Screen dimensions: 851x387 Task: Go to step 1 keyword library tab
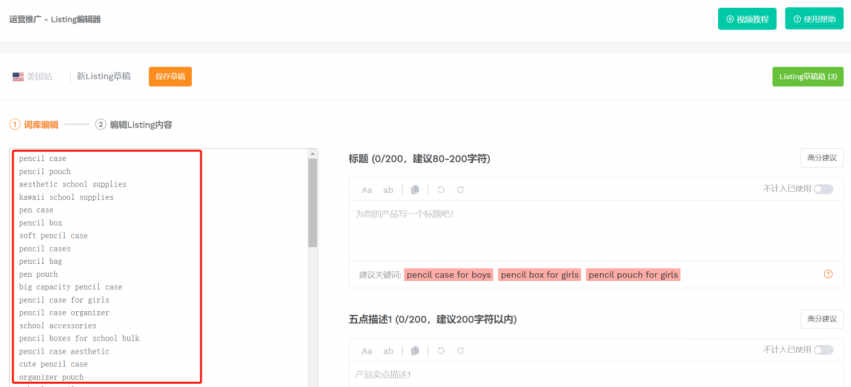(34, 124)
